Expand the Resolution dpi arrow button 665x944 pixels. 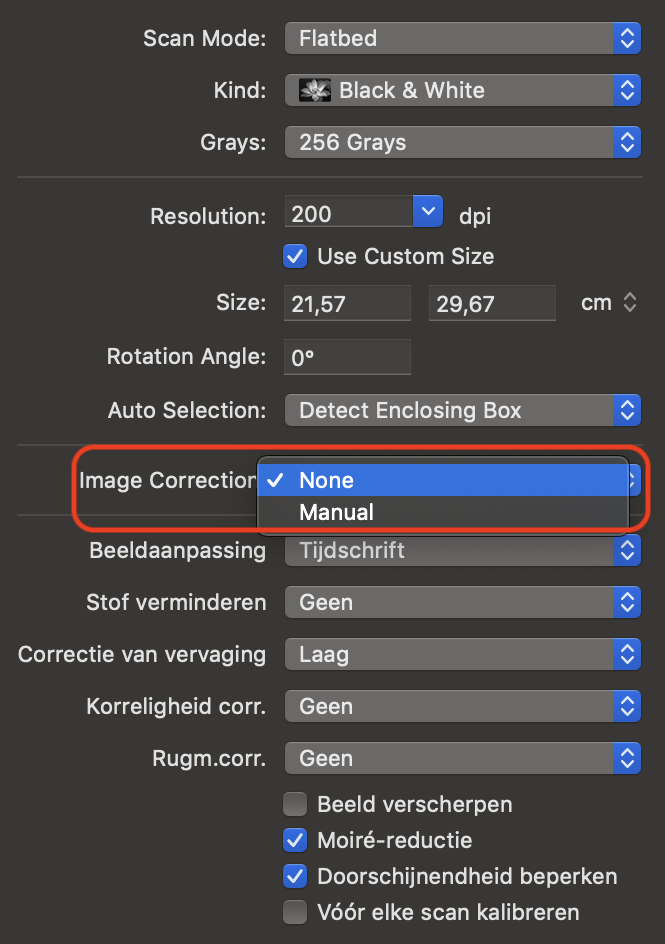(428, 212)
